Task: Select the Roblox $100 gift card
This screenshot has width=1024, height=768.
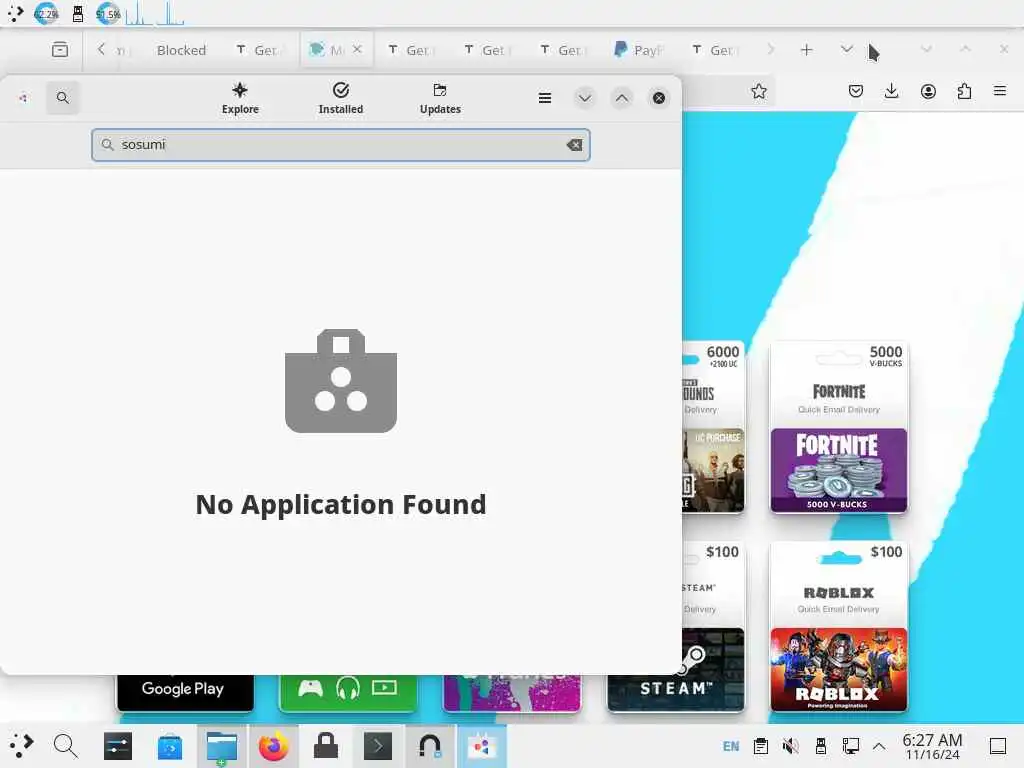Action: (839, 626)
